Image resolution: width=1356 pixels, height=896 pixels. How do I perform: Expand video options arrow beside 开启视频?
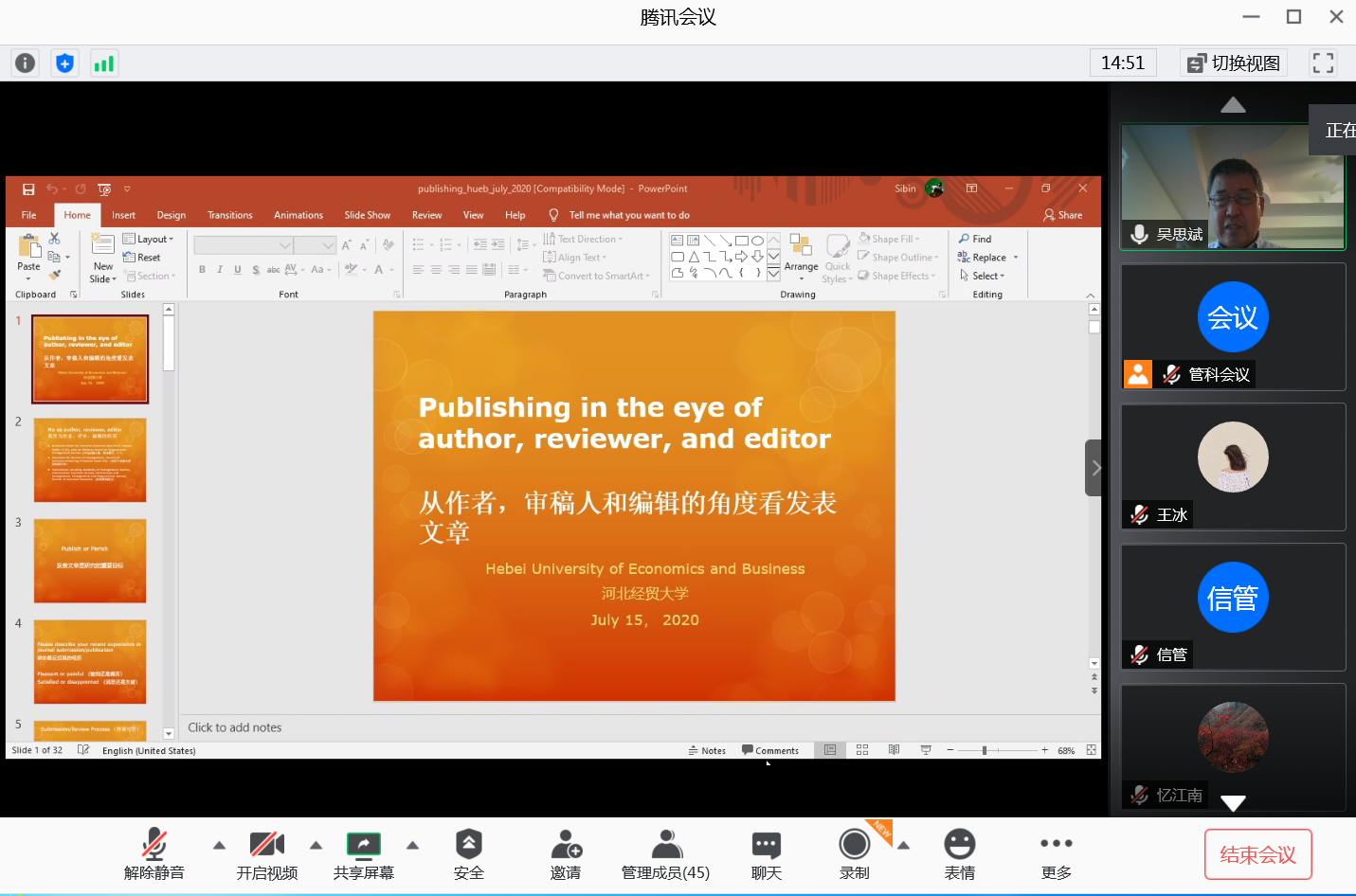[x=316, y=845]
